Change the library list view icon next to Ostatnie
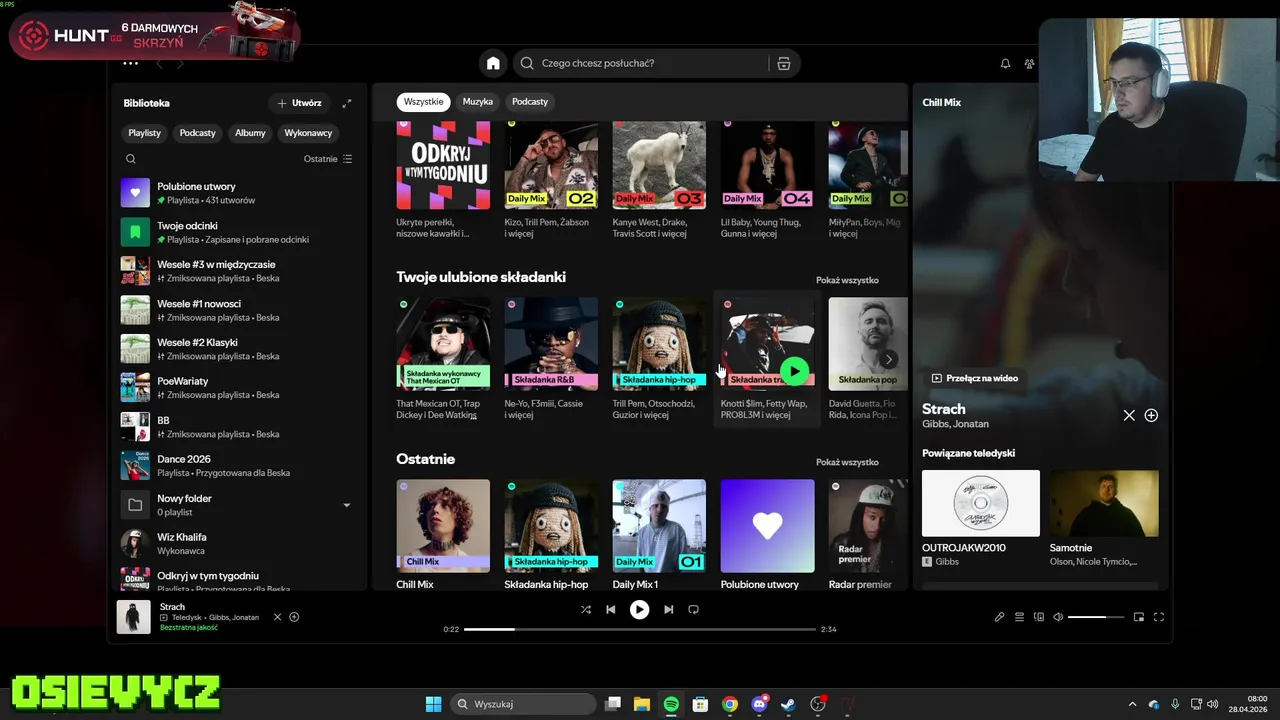The image size is (1280, 720). point(347,159)
